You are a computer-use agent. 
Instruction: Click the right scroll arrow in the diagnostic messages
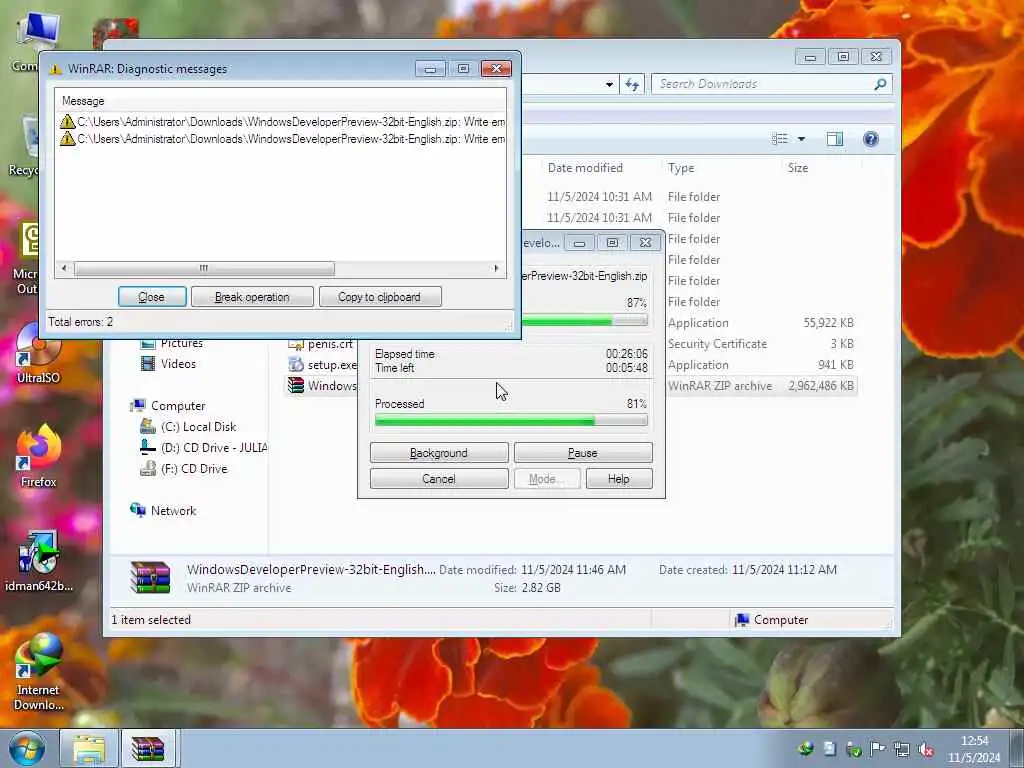point(496,268)
